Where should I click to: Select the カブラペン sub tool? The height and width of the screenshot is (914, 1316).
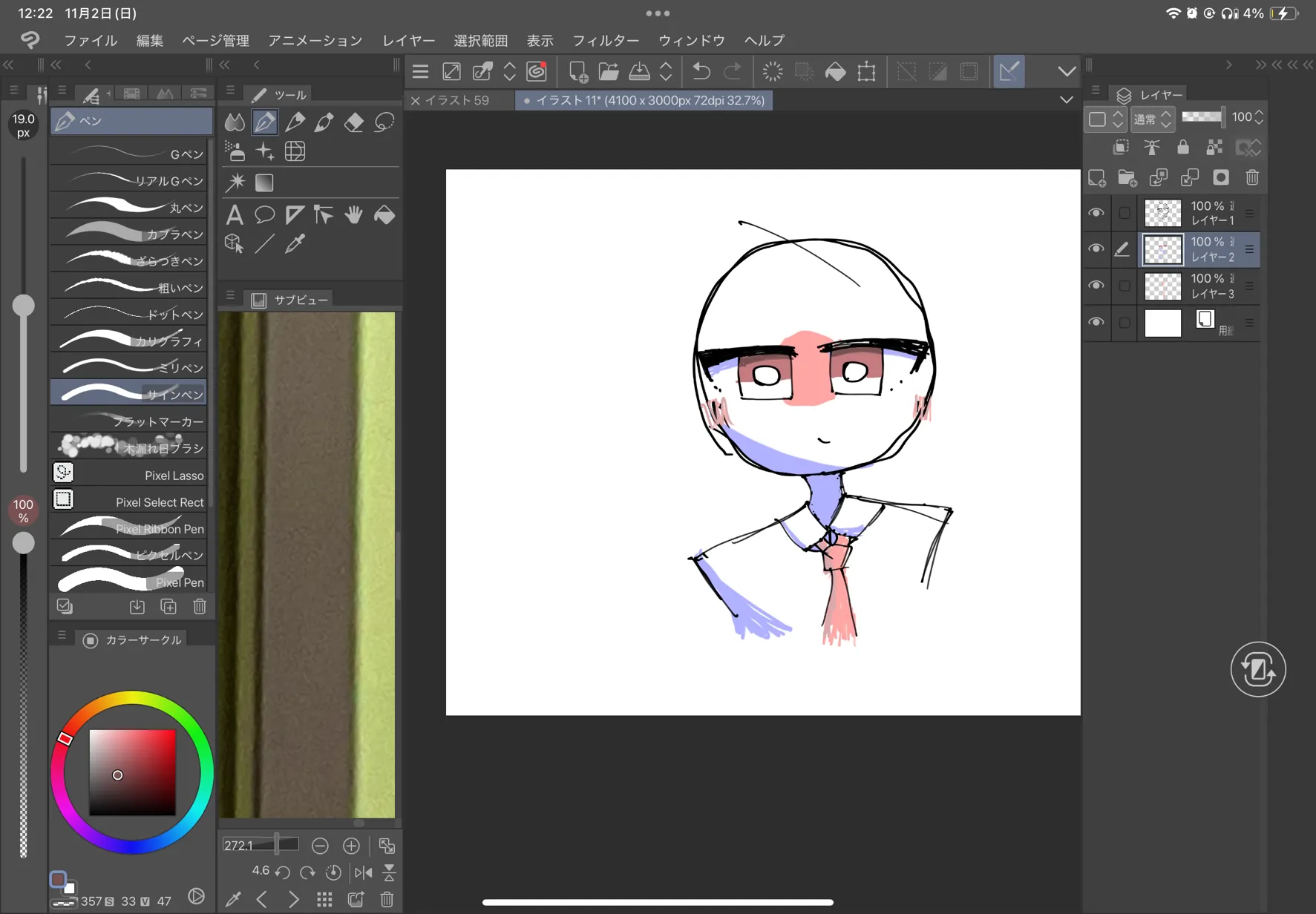point(129,234)
